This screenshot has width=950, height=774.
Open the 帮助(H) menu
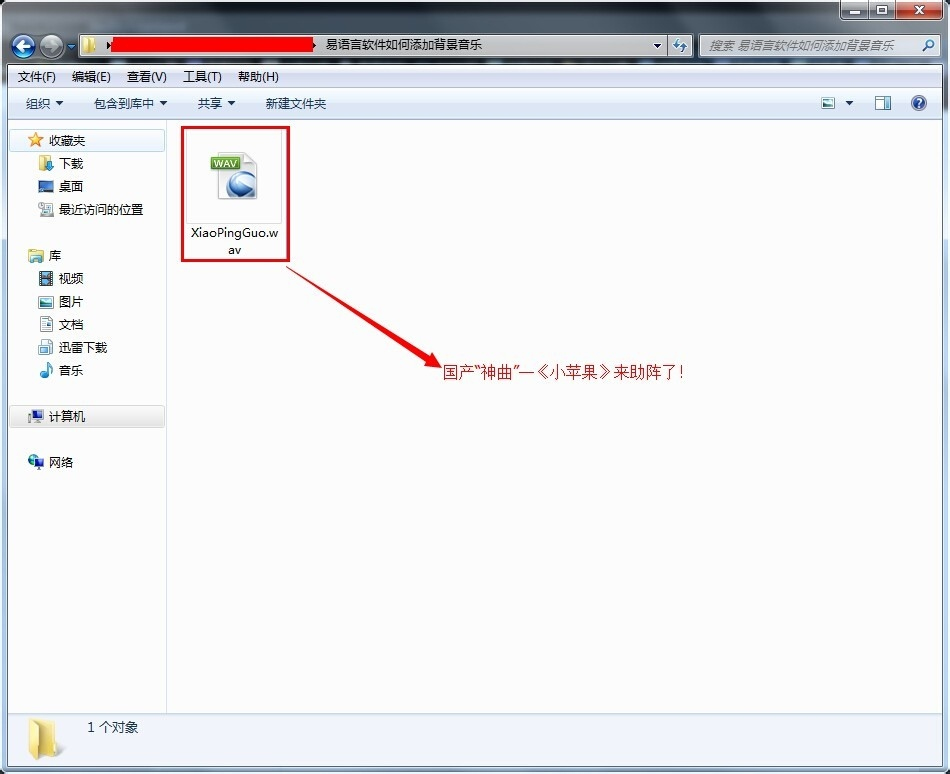258,77
